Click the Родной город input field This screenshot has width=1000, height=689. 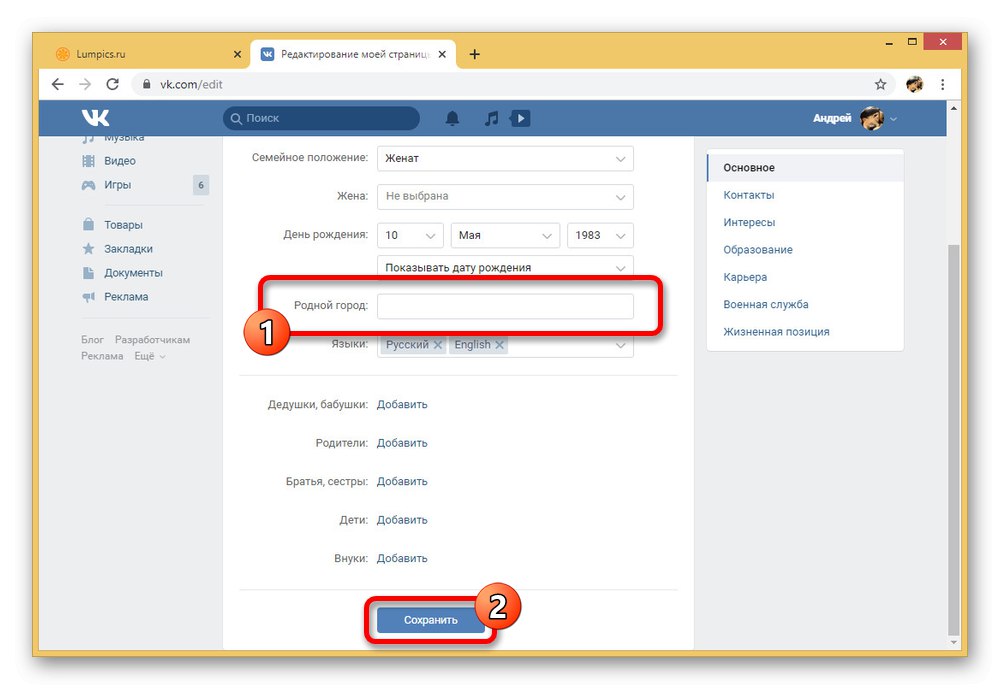pos(505,306)
